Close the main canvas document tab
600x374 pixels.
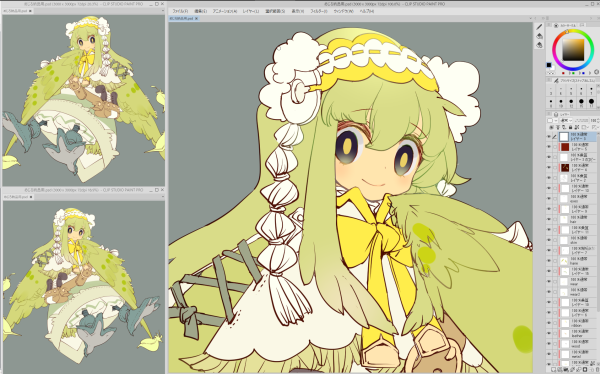[x=197, y=18]
